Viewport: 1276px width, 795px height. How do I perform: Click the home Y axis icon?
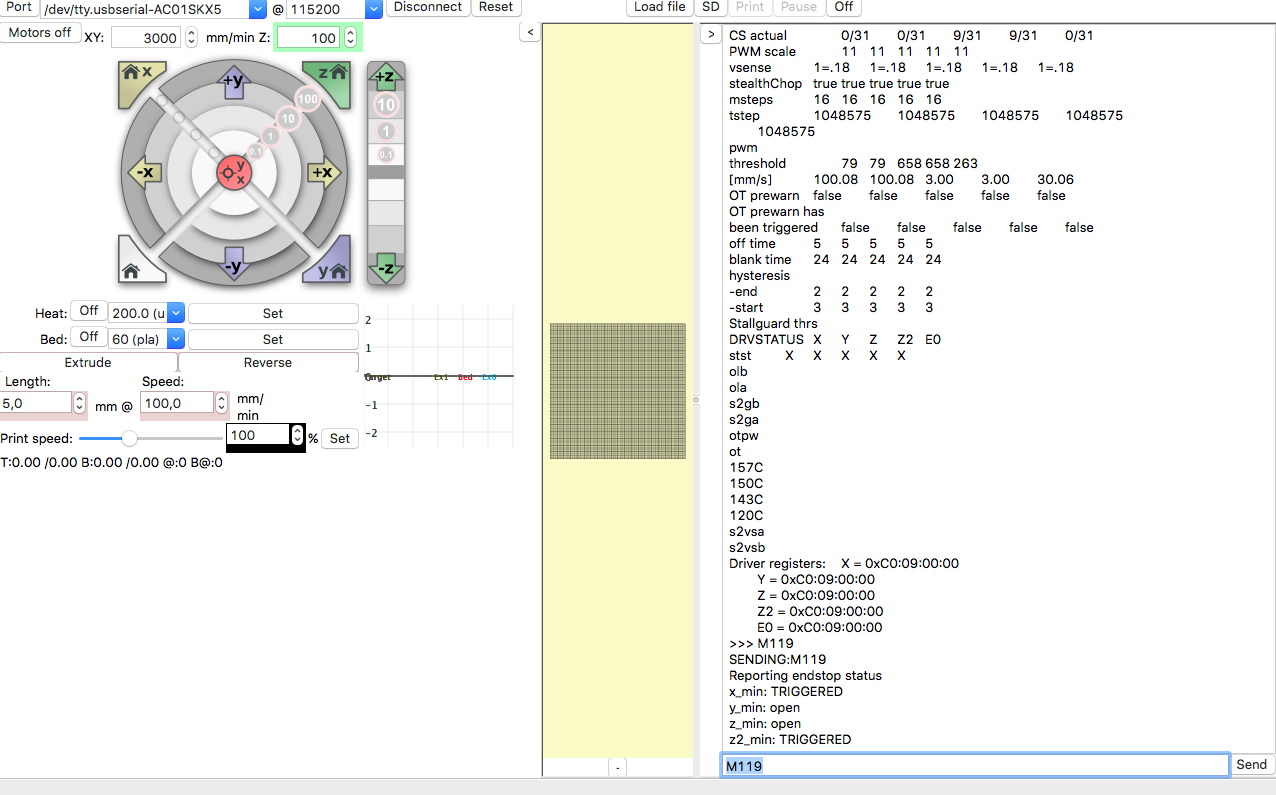click(330, 266)
